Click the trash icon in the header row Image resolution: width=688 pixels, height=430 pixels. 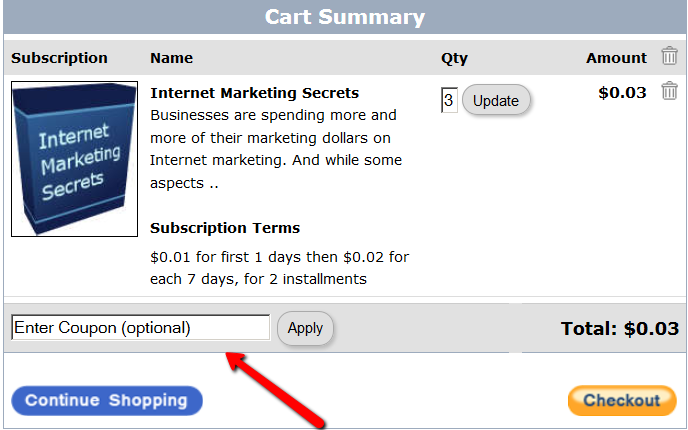(x=669, y=56)
